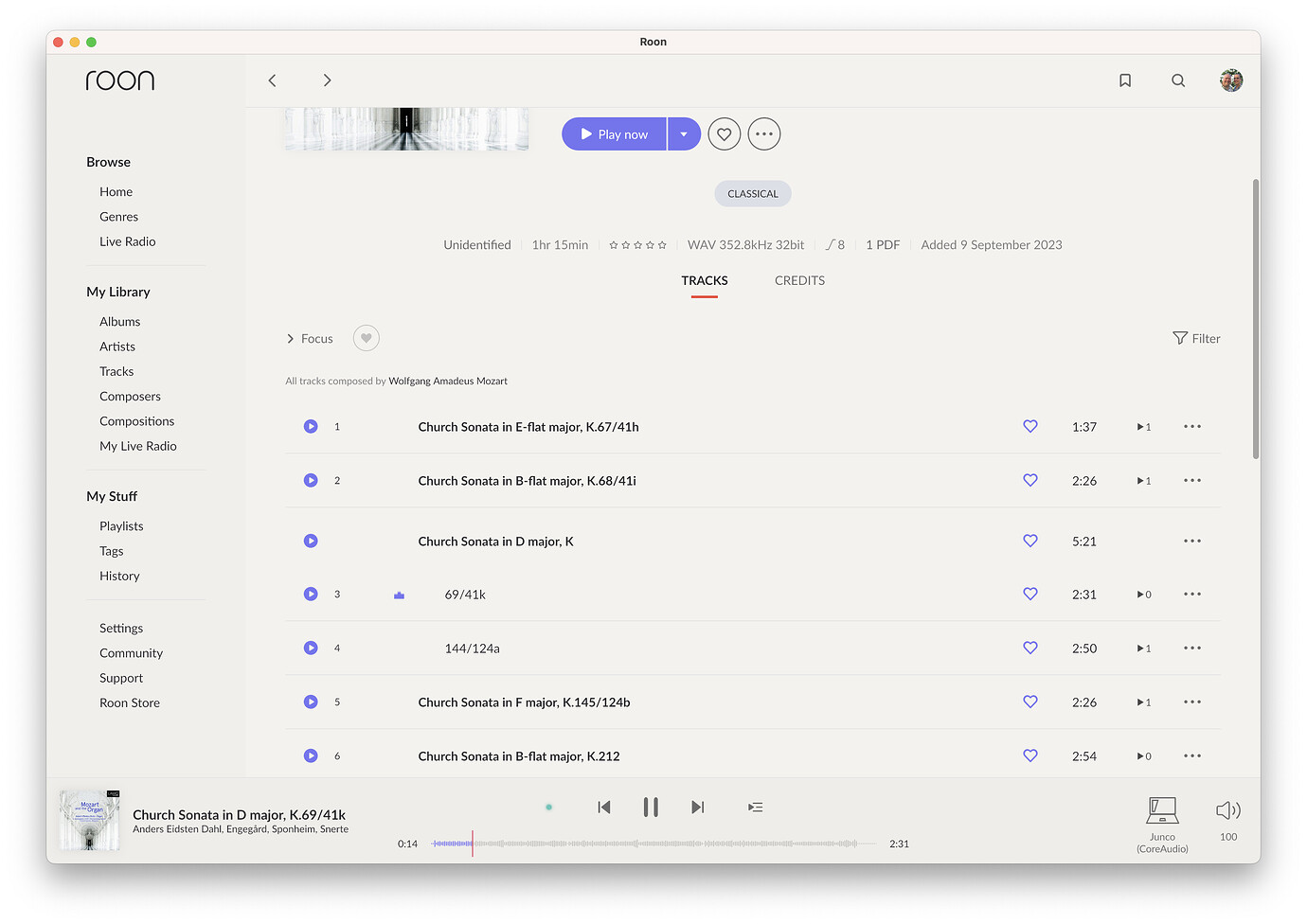Open the more options ellipsis next to Play now
The image size is (1307, 924).
[763, 133]
